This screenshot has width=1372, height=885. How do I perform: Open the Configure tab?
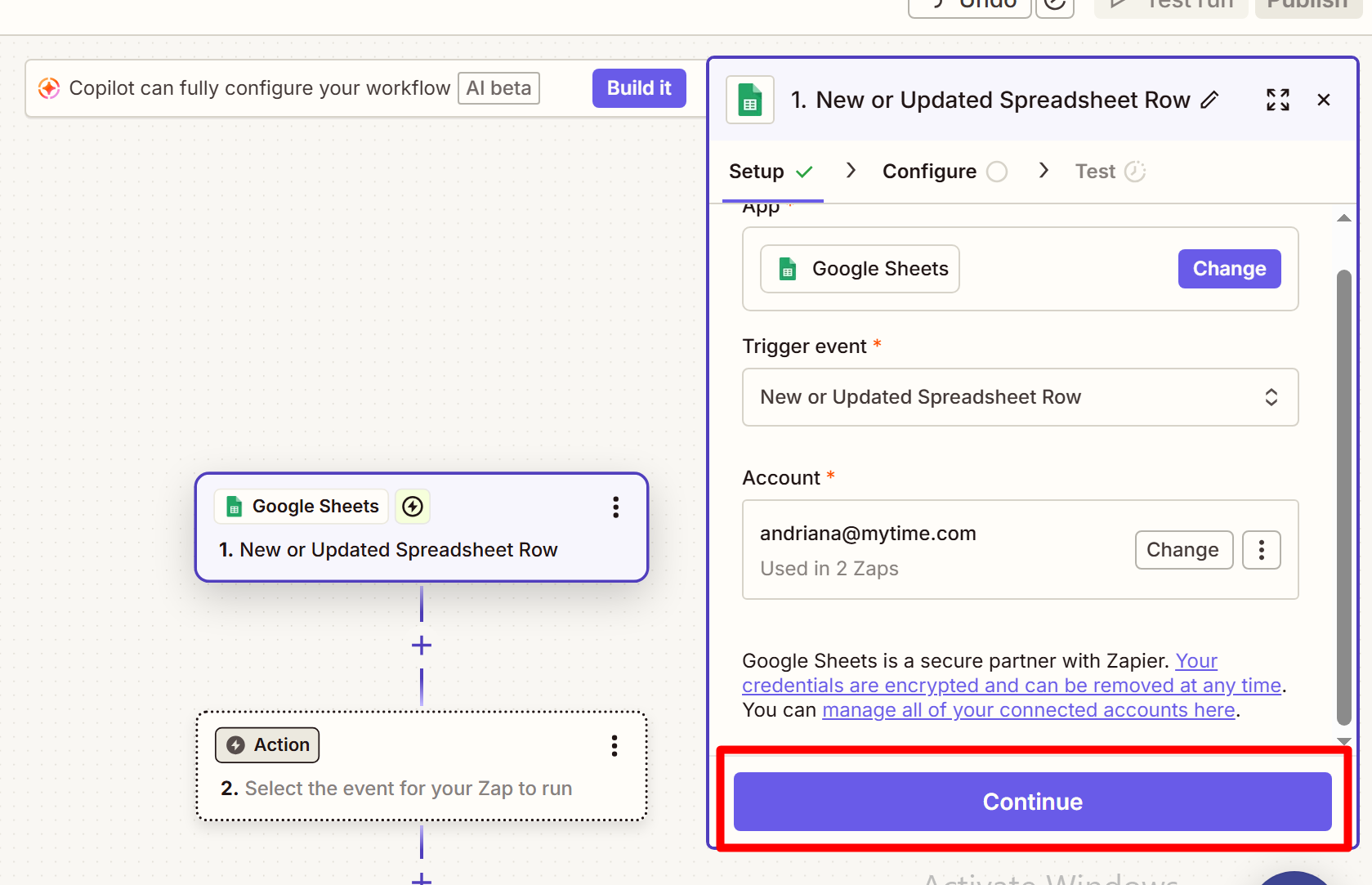coord(945,172)
